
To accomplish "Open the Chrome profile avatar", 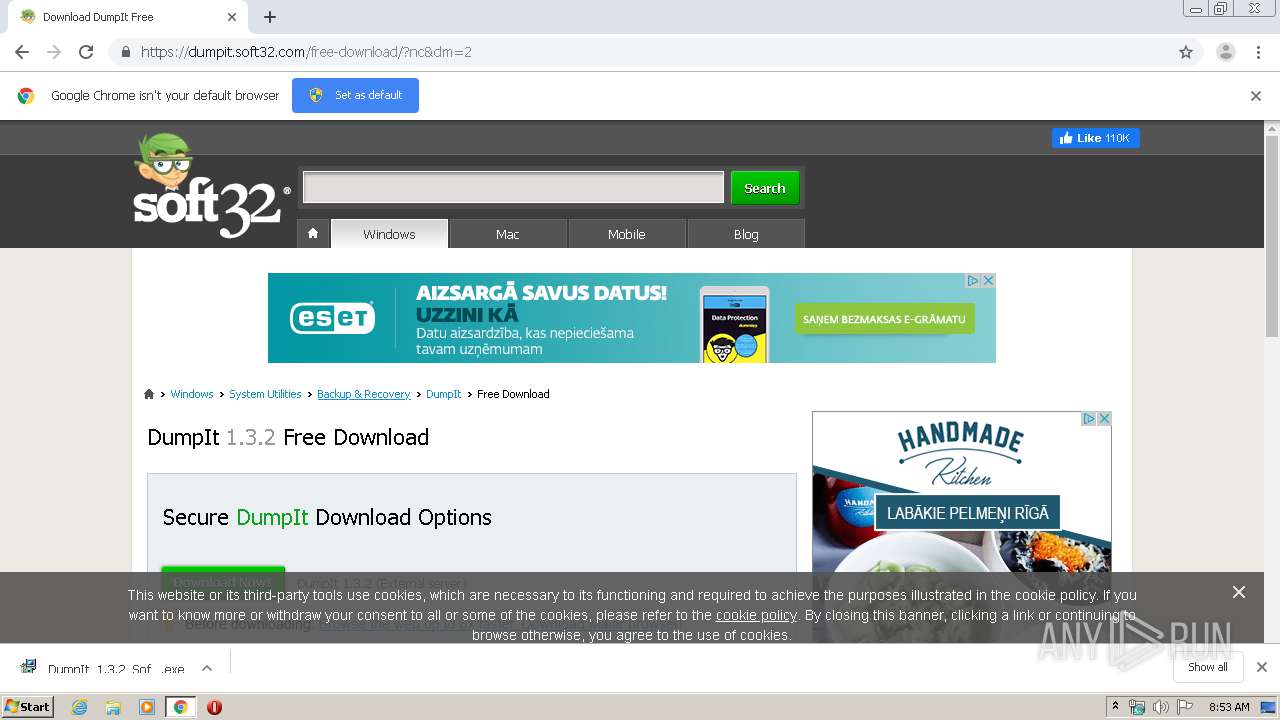I will (x=1226, y=52).
